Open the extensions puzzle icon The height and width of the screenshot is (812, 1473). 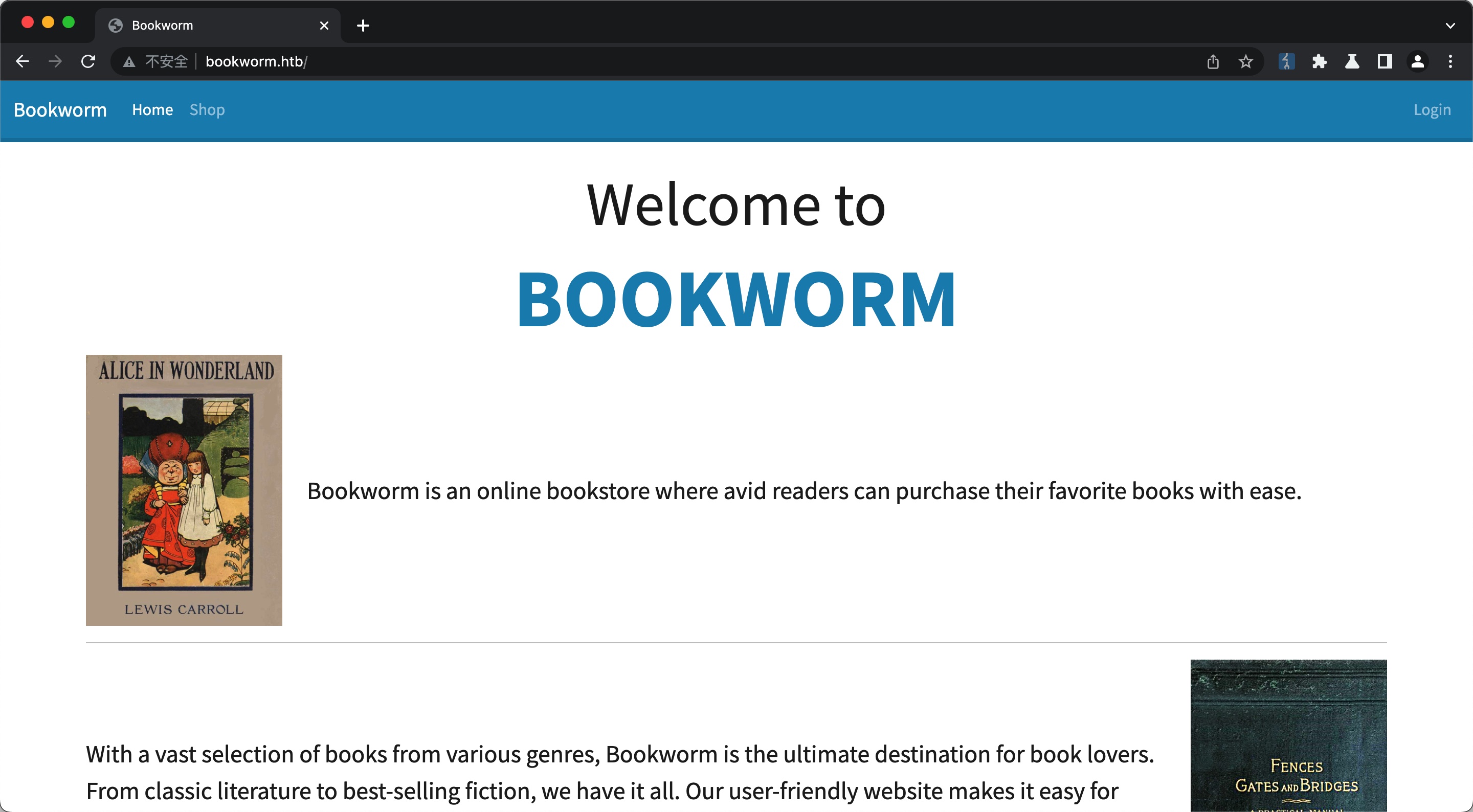(x=1319, y=61)
